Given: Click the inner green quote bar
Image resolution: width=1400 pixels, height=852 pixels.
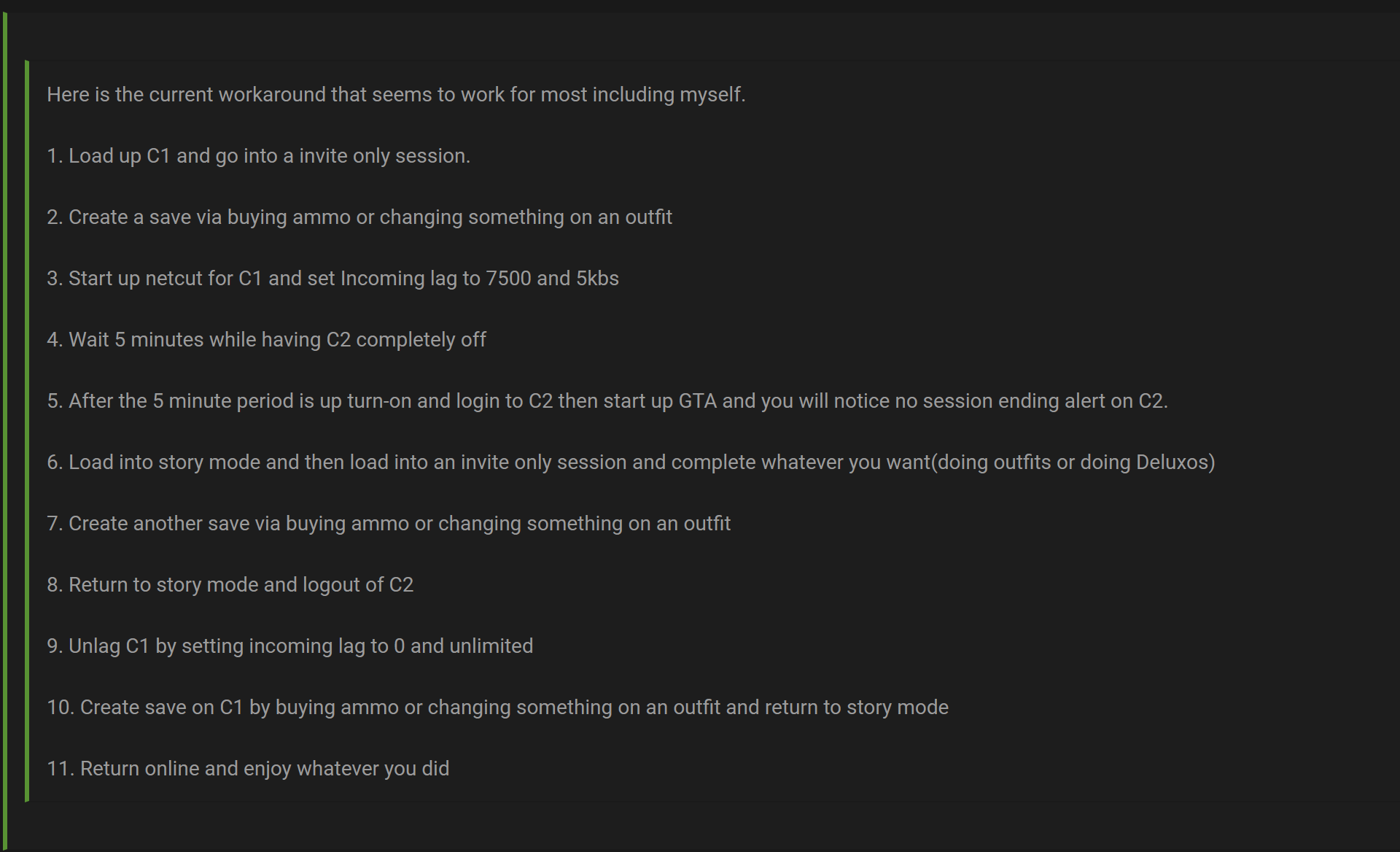Looking at the screenshot, I should point(27,430).
